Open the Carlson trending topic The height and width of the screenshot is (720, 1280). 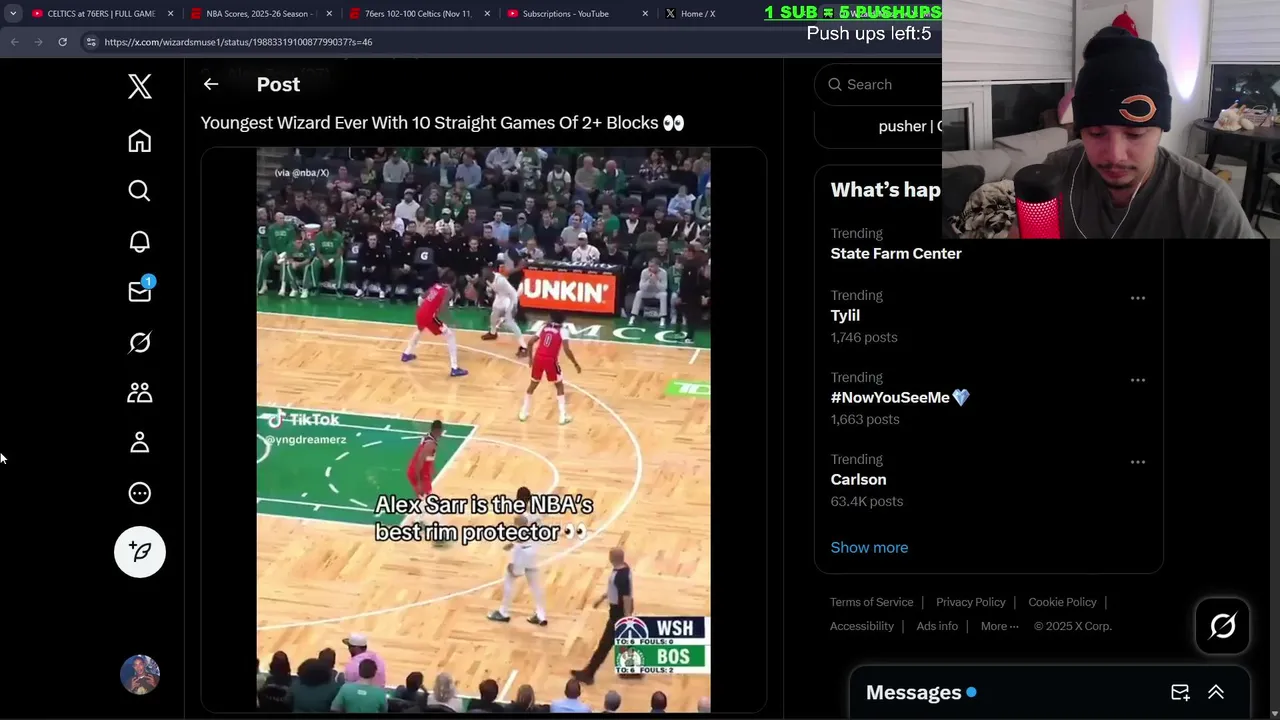[x=858, y=479]
